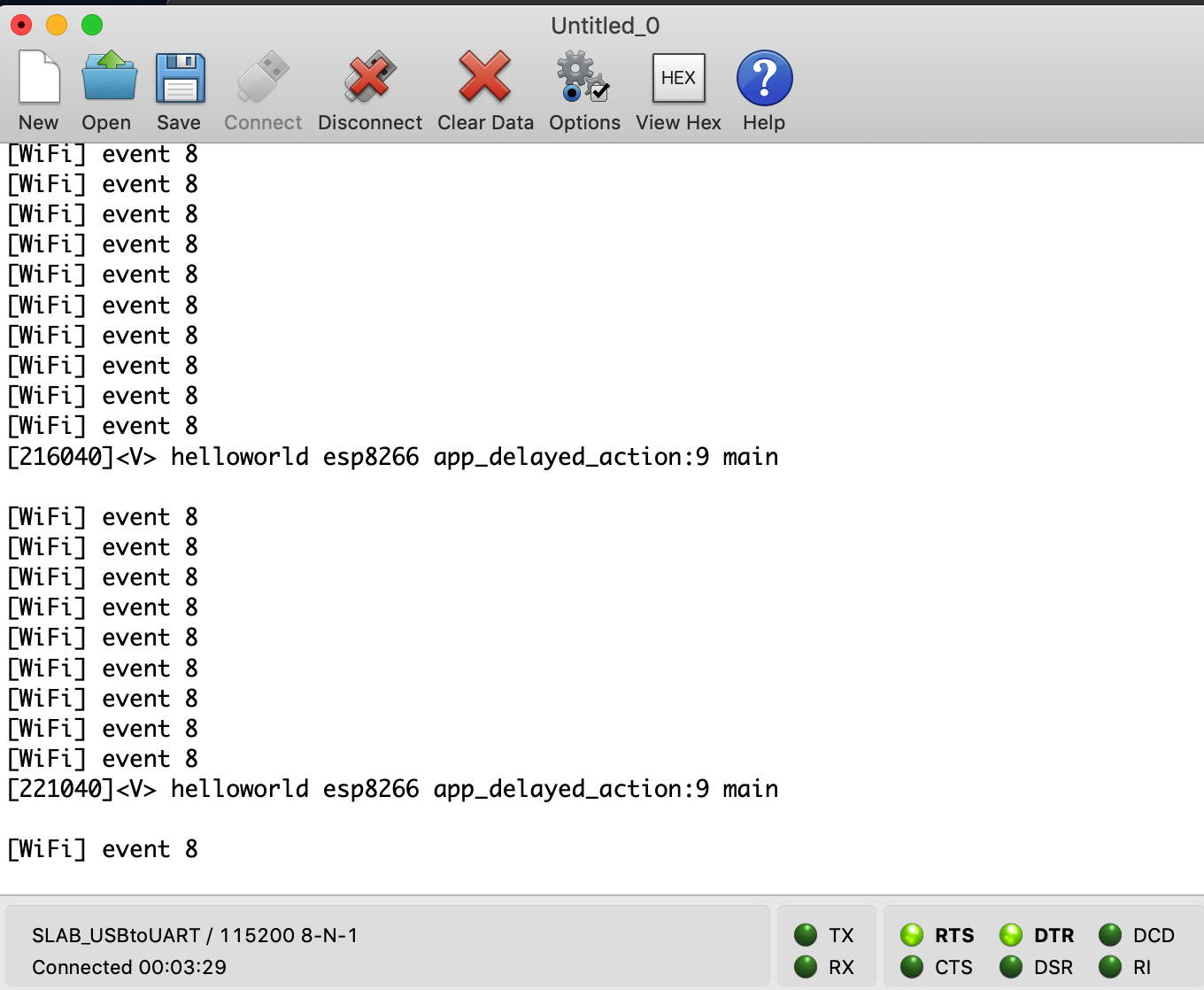
Task: Click the first helloworld esp8266 log line
Action: 393,457
